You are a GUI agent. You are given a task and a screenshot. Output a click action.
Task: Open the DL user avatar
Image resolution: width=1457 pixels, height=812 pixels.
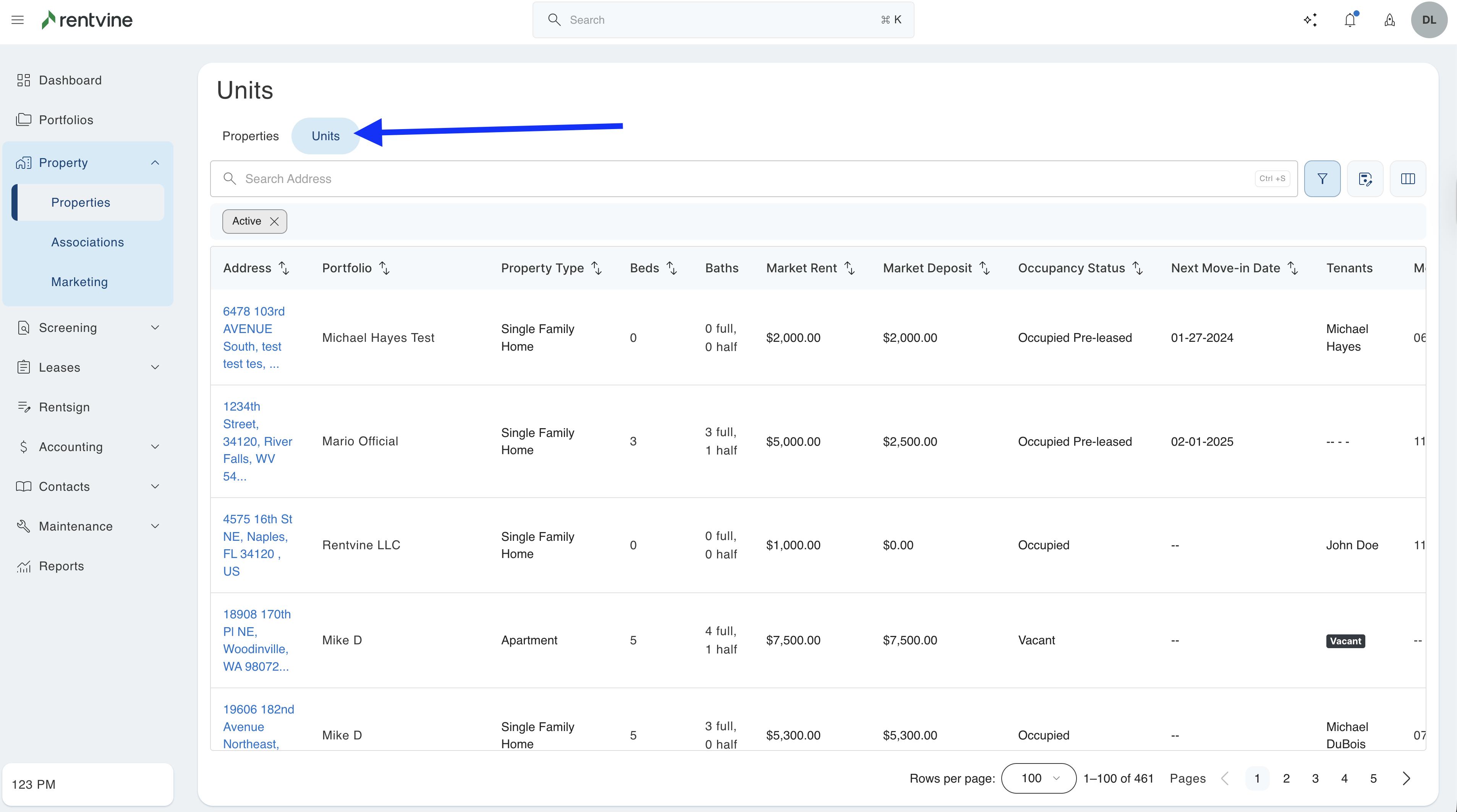1429,20
